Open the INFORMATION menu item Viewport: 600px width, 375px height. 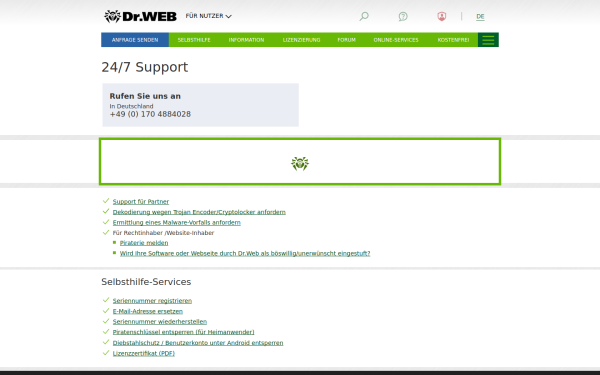tap(246, 40)
